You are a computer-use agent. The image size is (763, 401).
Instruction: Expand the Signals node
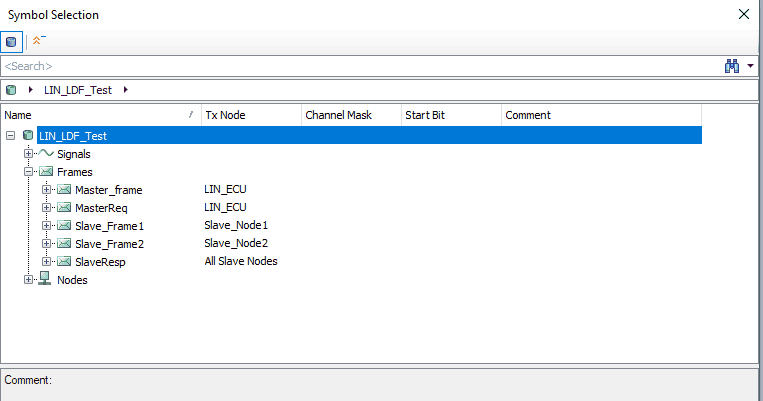pyautogui.click(x=28, y=153)
